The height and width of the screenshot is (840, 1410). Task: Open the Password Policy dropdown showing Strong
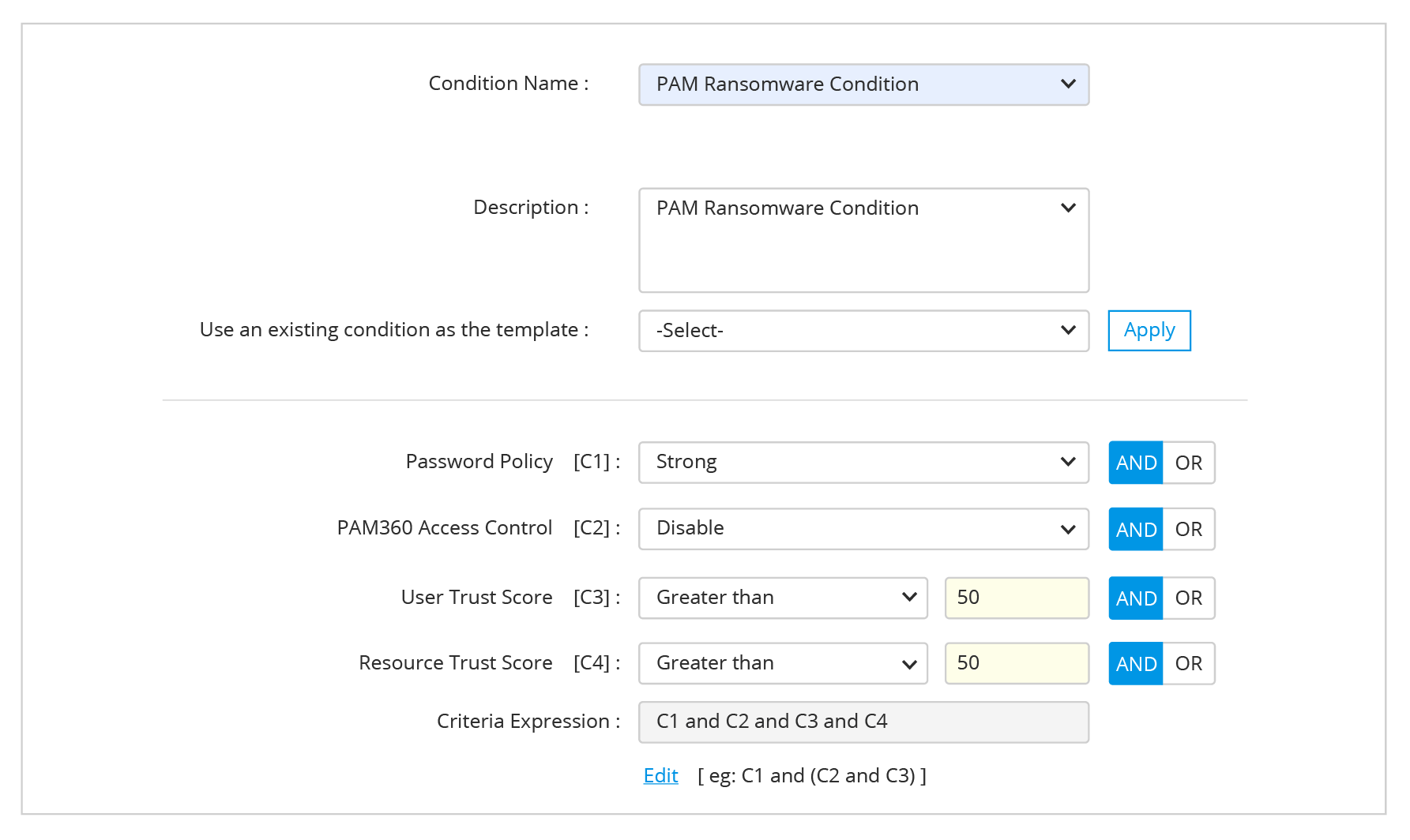pyautogui.click(x=863, y=463)
